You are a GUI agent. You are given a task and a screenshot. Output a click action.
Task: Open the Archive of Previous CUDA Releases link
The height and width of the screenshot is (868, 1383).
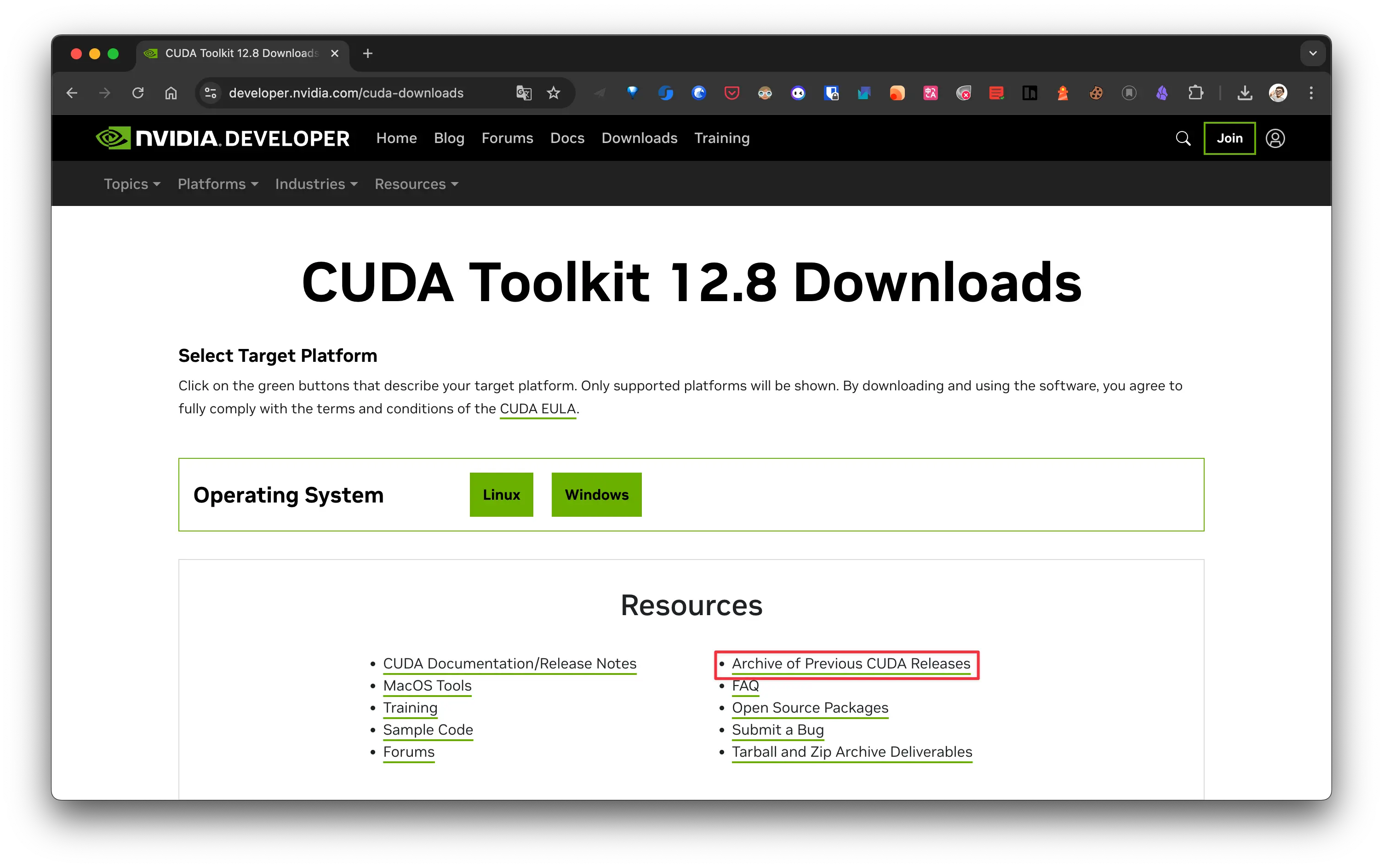pos(850,663)
